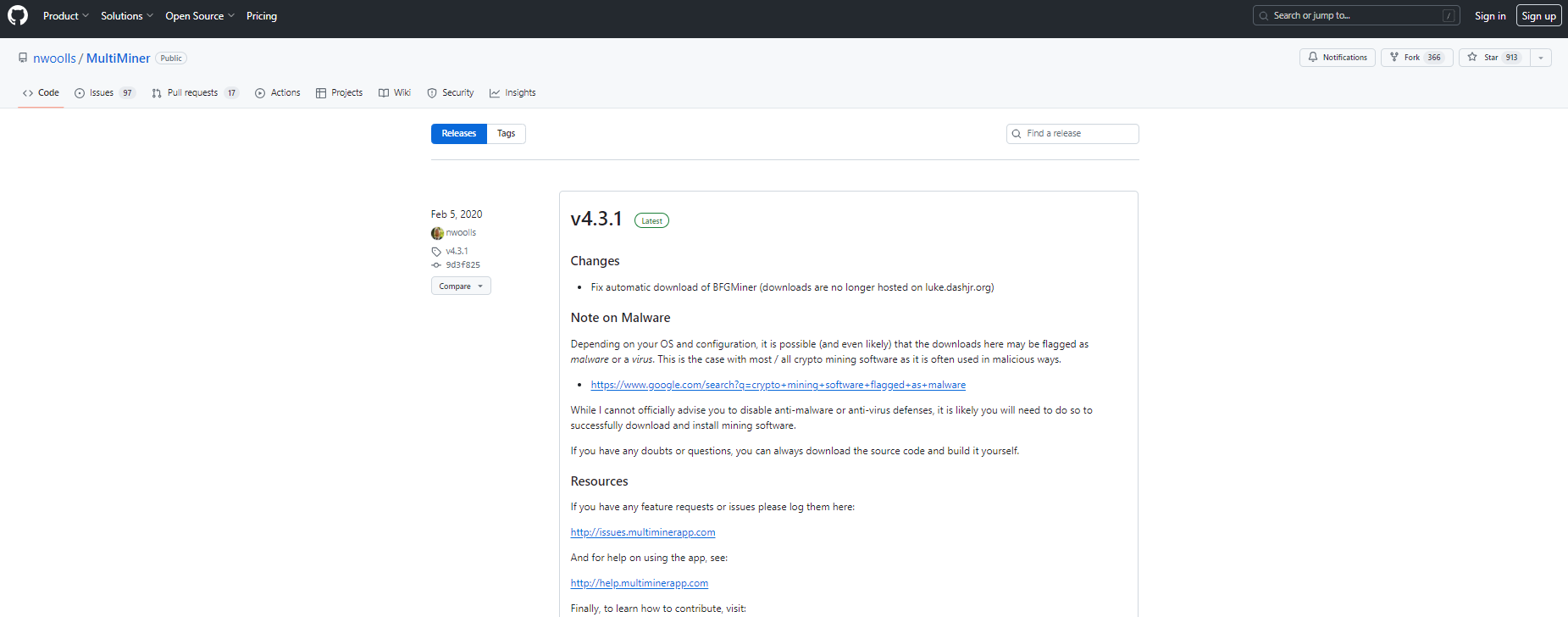This screenshot has height=617, width=1568.
Task: Click the GitHub logo icon
Action: [x=18, y=15]
